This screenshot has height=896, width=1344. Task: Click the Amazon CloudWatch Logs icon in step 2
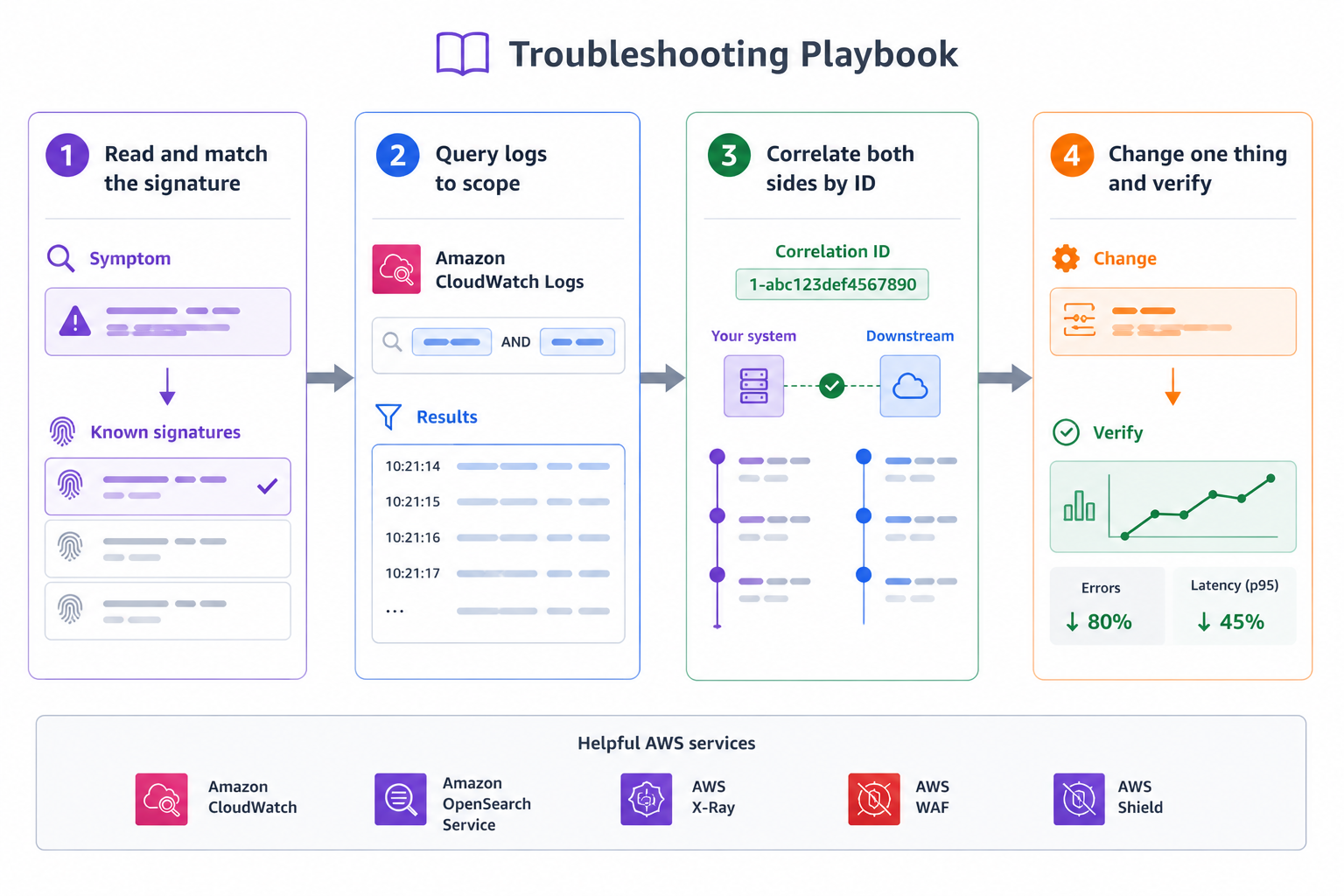[396, 269]
